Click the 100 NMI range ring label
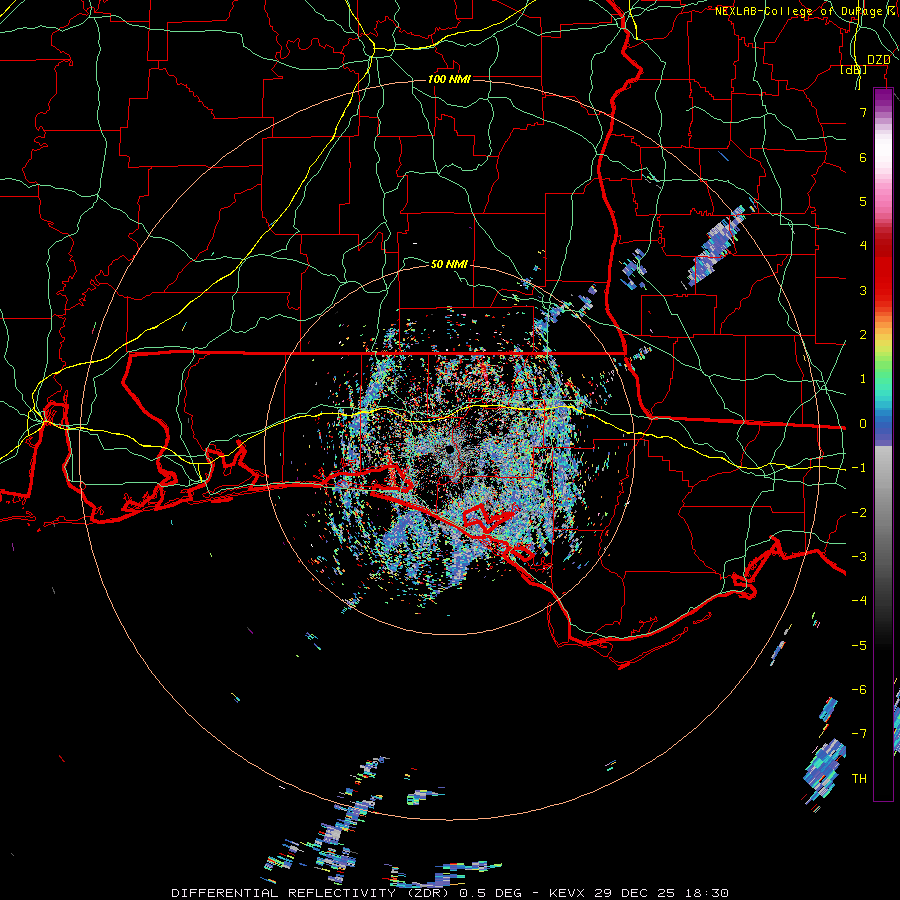 (449, 79)
